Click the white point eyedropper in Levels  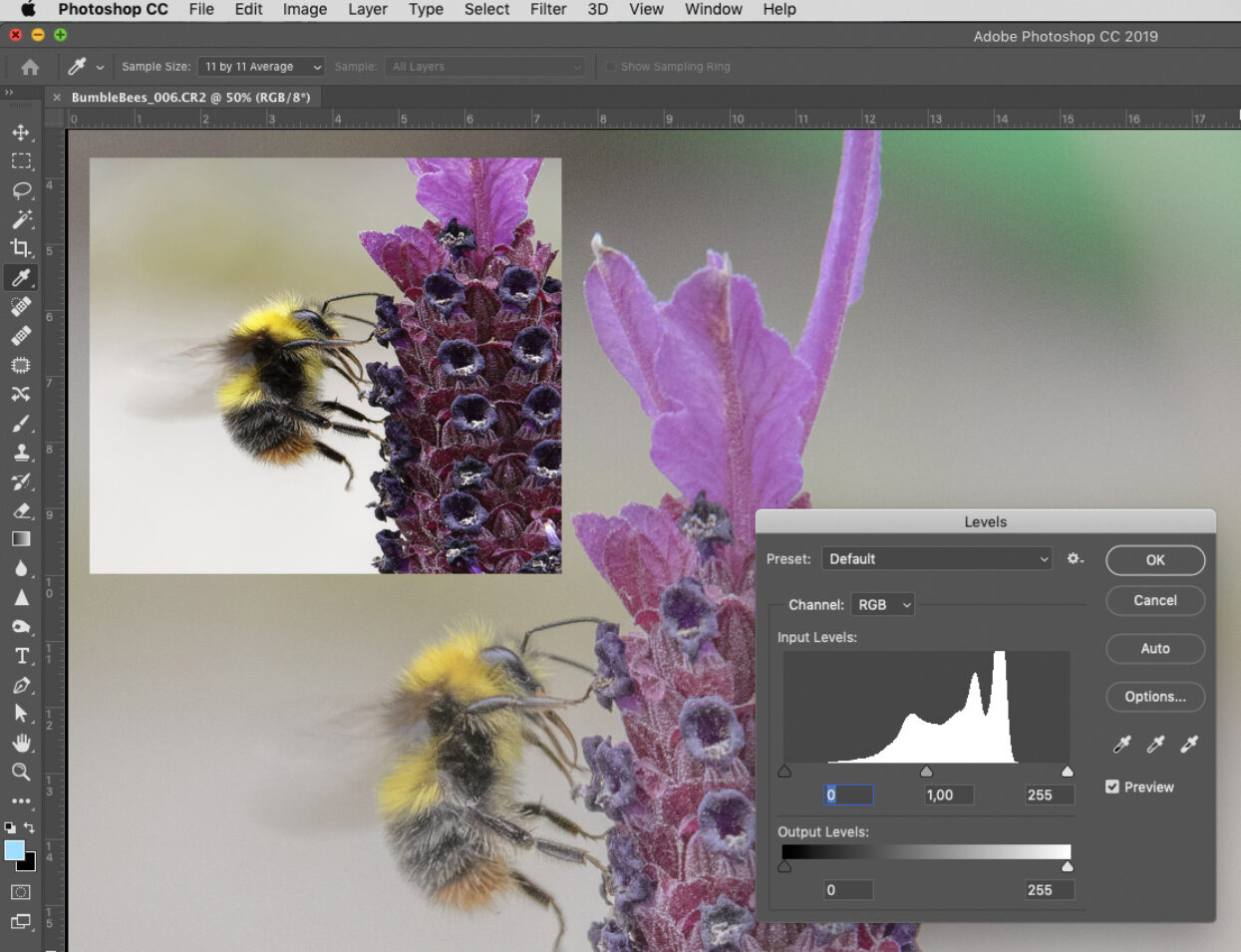click(1189, 745)
